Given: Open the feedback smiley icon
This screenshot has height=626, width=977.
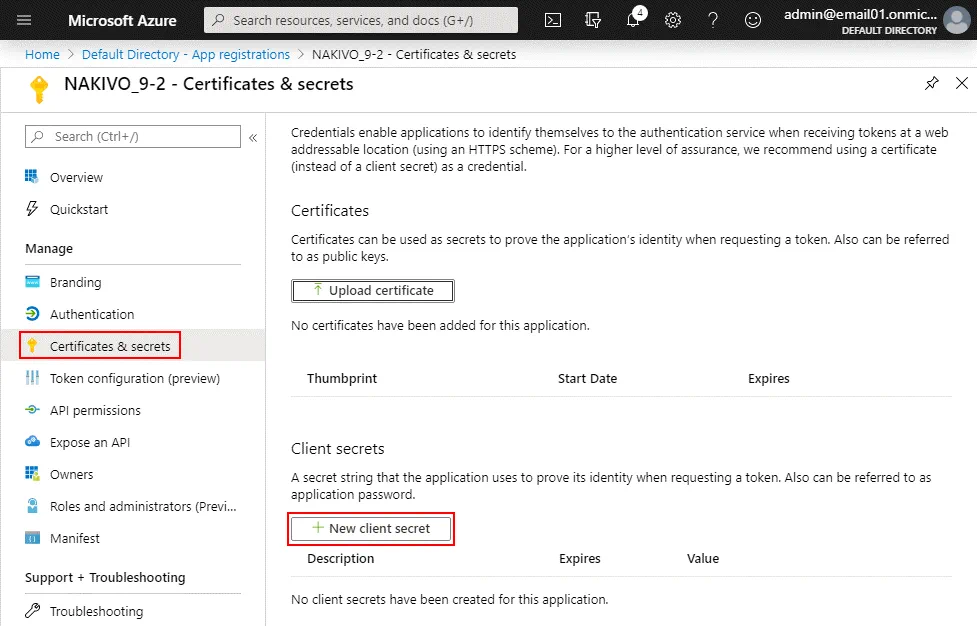Looking at the screenshot, I should [753, 19].
